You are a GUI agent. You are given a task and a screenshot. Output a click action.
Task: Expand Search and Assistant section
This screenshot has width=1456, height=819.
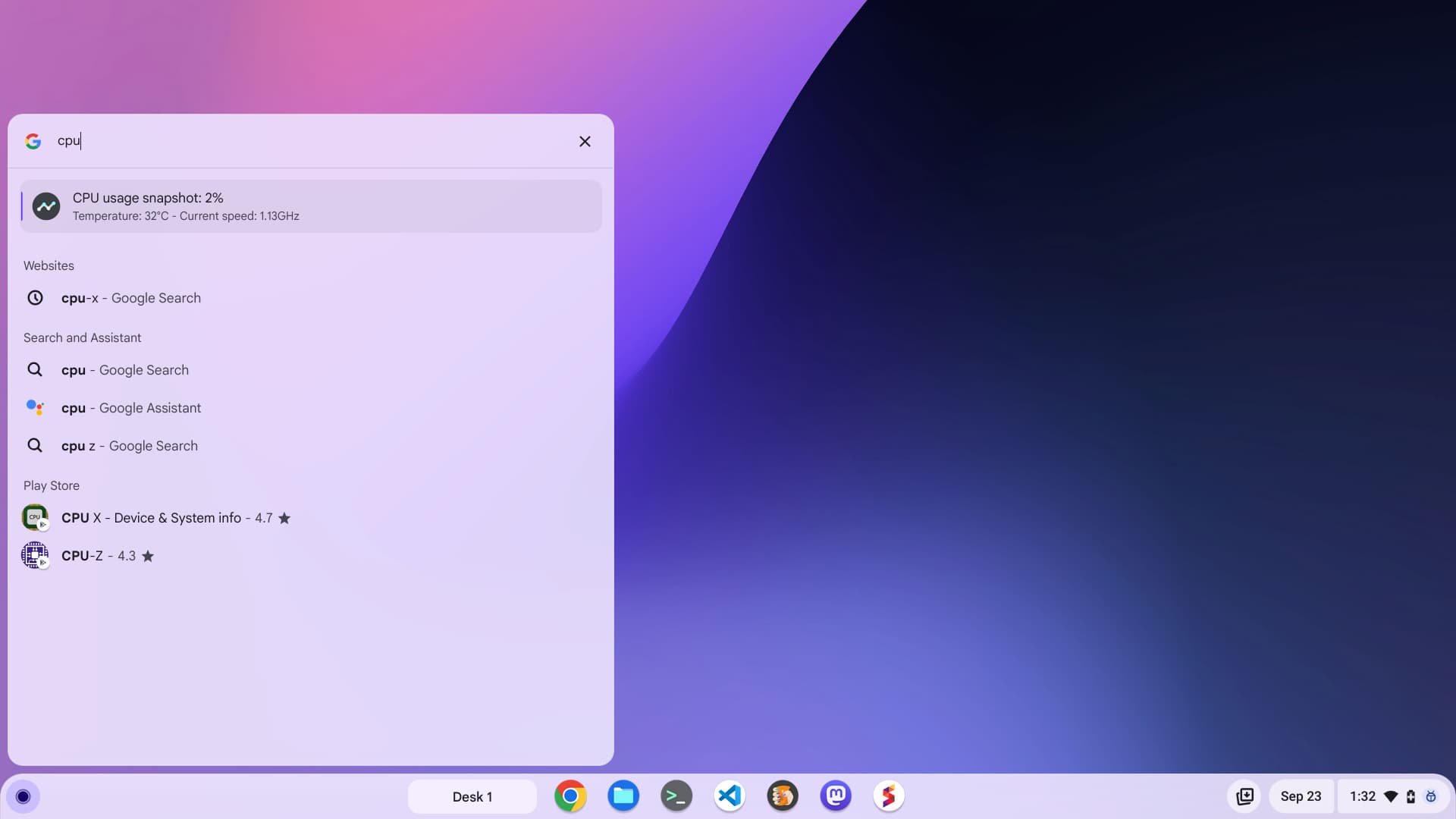82,337
